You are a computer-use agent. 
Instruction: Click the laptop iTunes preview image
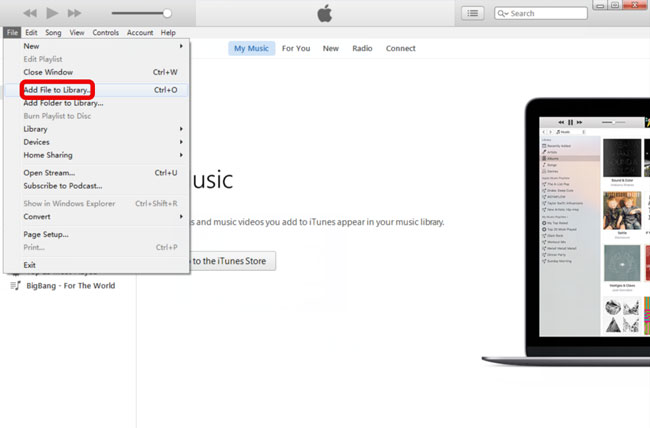tap(565, 232)
